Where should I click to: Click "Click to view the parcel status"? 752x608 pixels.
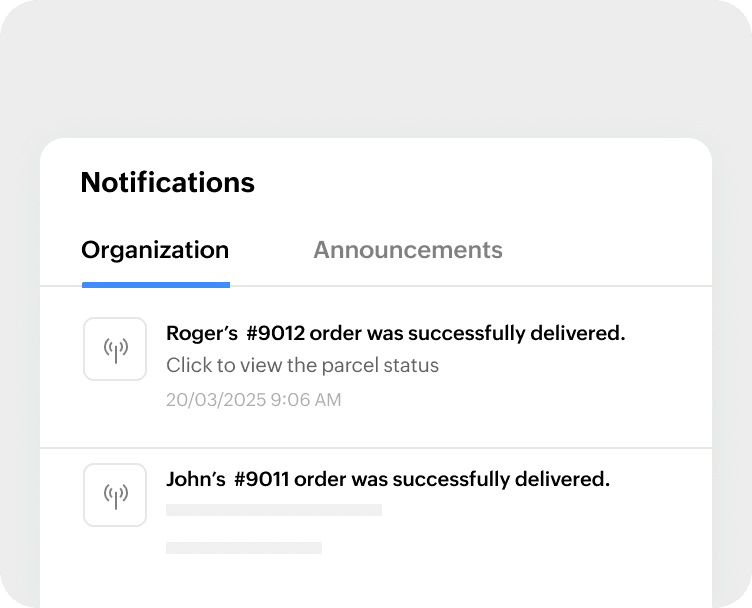[x=302, y=365]
